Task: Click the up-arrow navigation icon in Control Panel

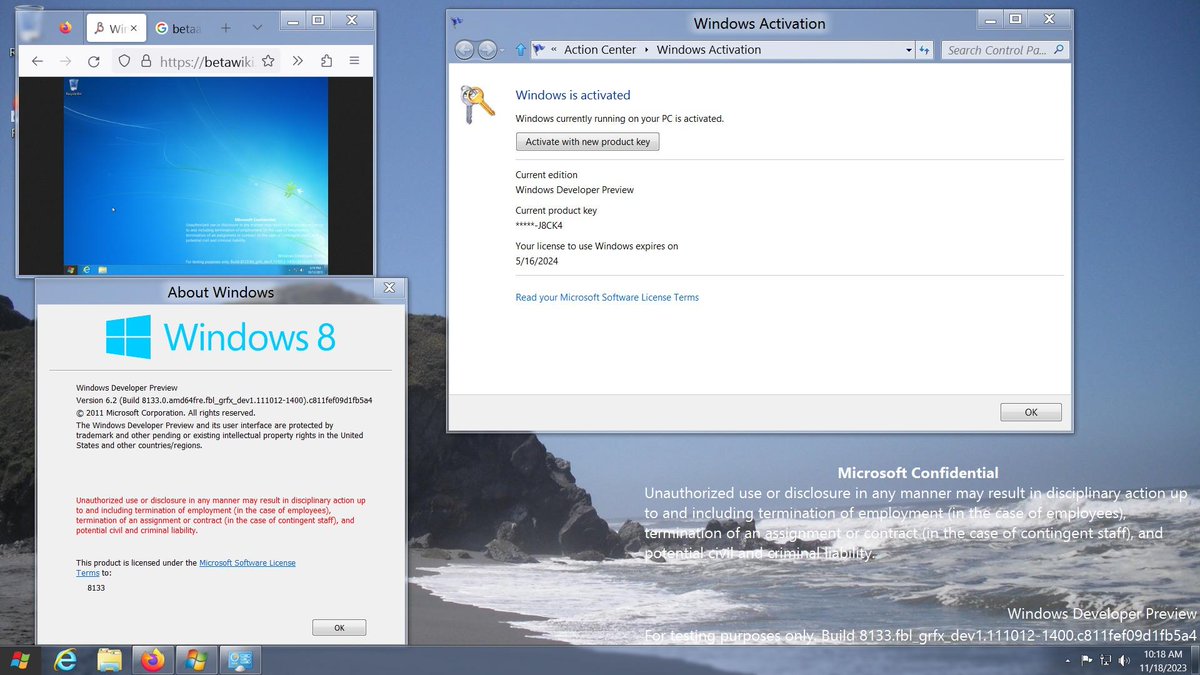Action: tap(519, 48)
